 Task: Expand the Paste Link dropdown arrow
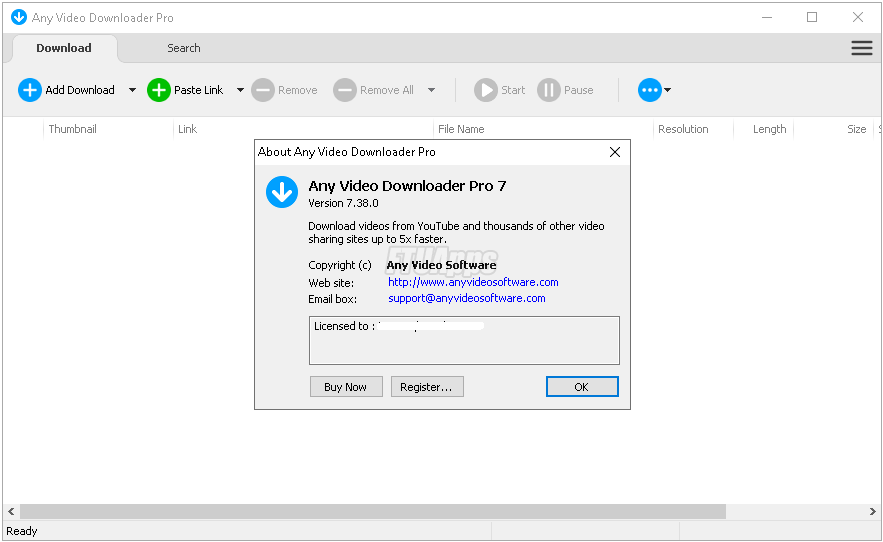240,90
